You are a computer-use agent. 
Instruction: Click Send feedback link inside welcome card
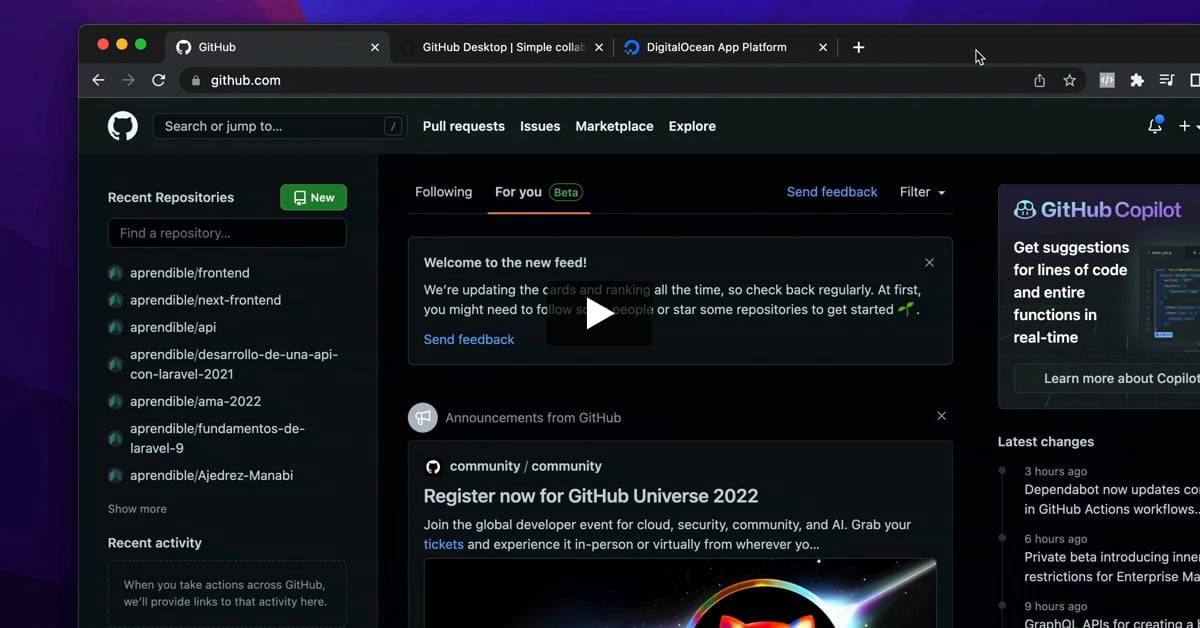point(469,339)
